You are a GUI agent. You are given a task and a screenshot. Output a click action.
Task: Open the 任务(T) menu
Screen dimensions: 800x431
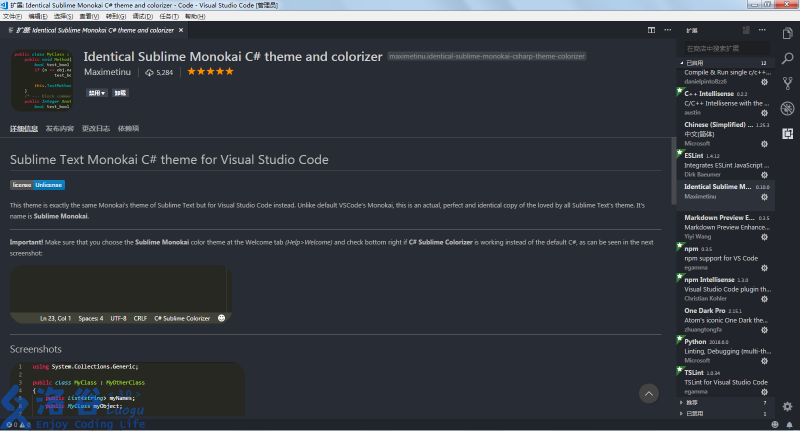click(x=169, y=16)
